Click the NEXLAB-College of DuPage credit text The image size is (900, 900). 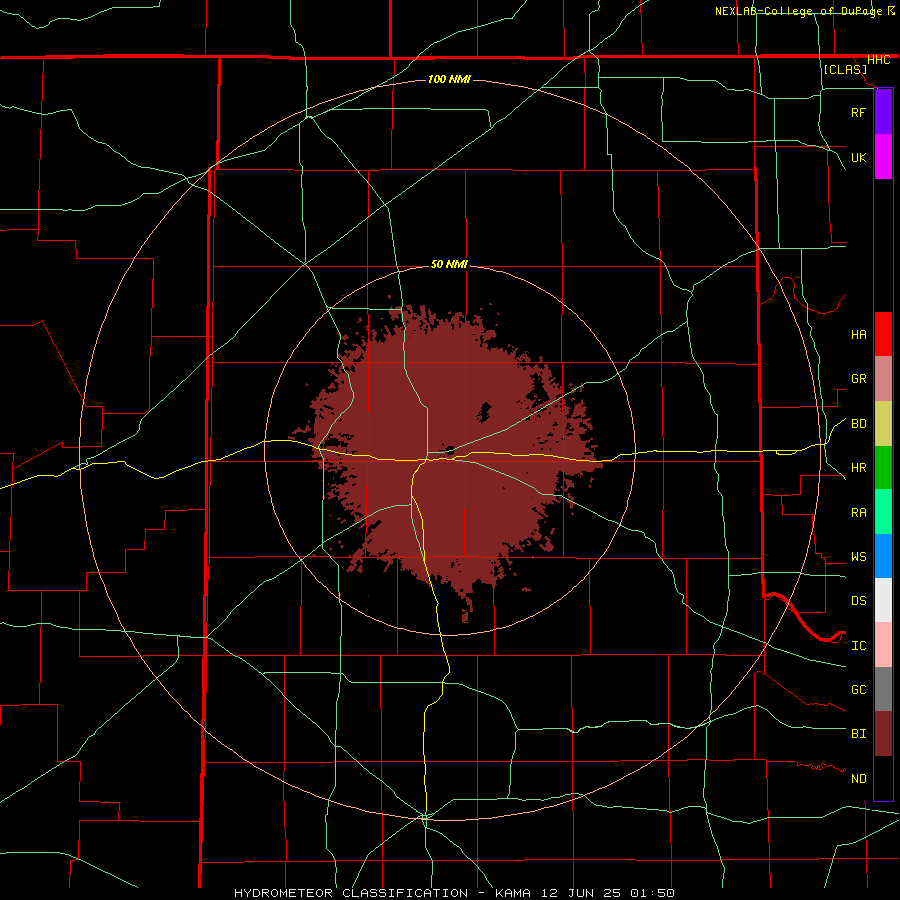coord(798,11)
